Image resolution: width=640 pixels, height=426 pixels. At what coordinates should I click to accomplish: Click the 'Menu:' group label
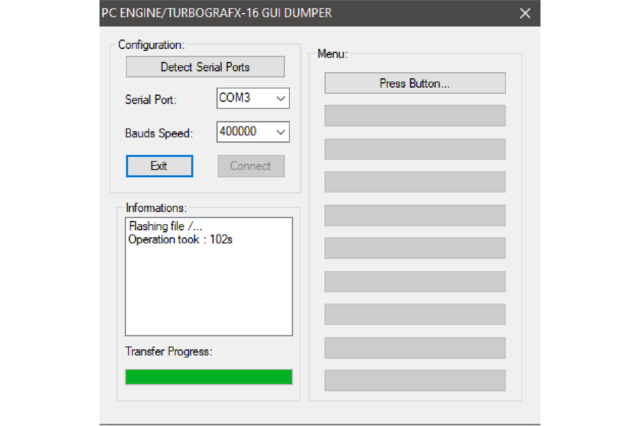tap(333, 54)
